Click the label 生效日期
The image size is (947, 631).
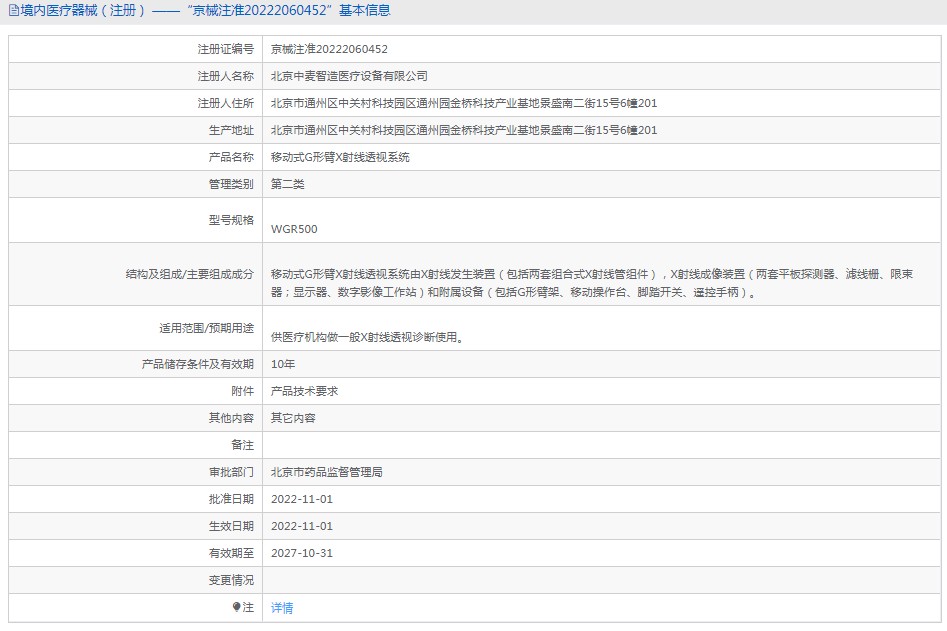pyautogui.click(x=231, y=526)
